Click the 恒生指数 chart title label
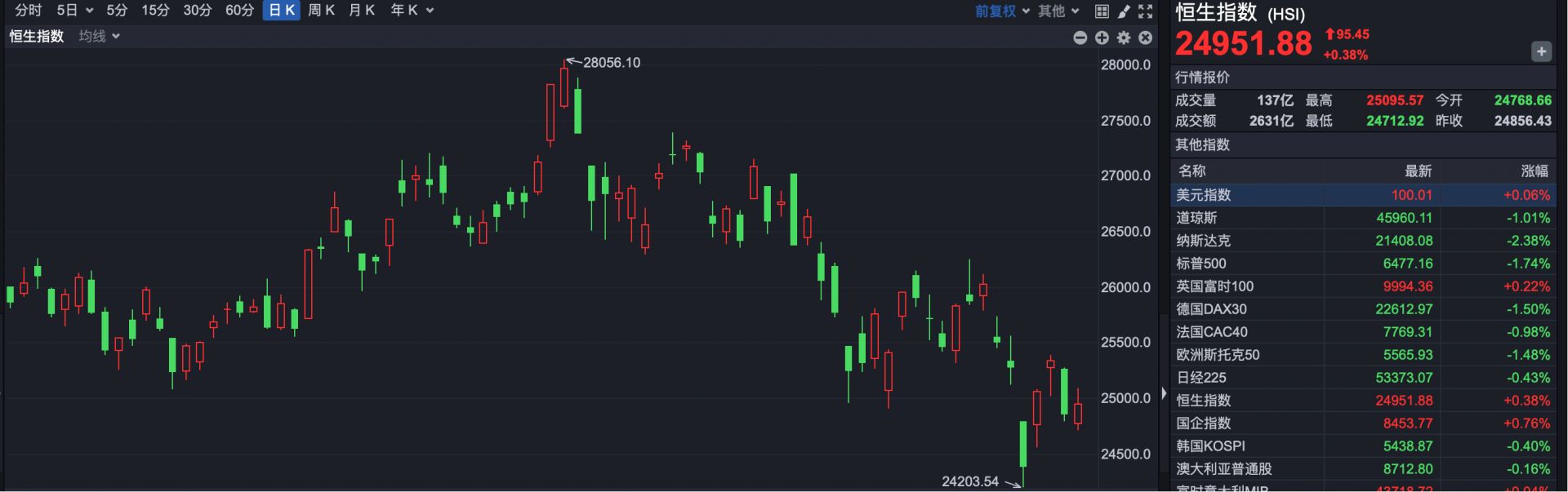The image size is (1568, 492). [x=36, y=37]
